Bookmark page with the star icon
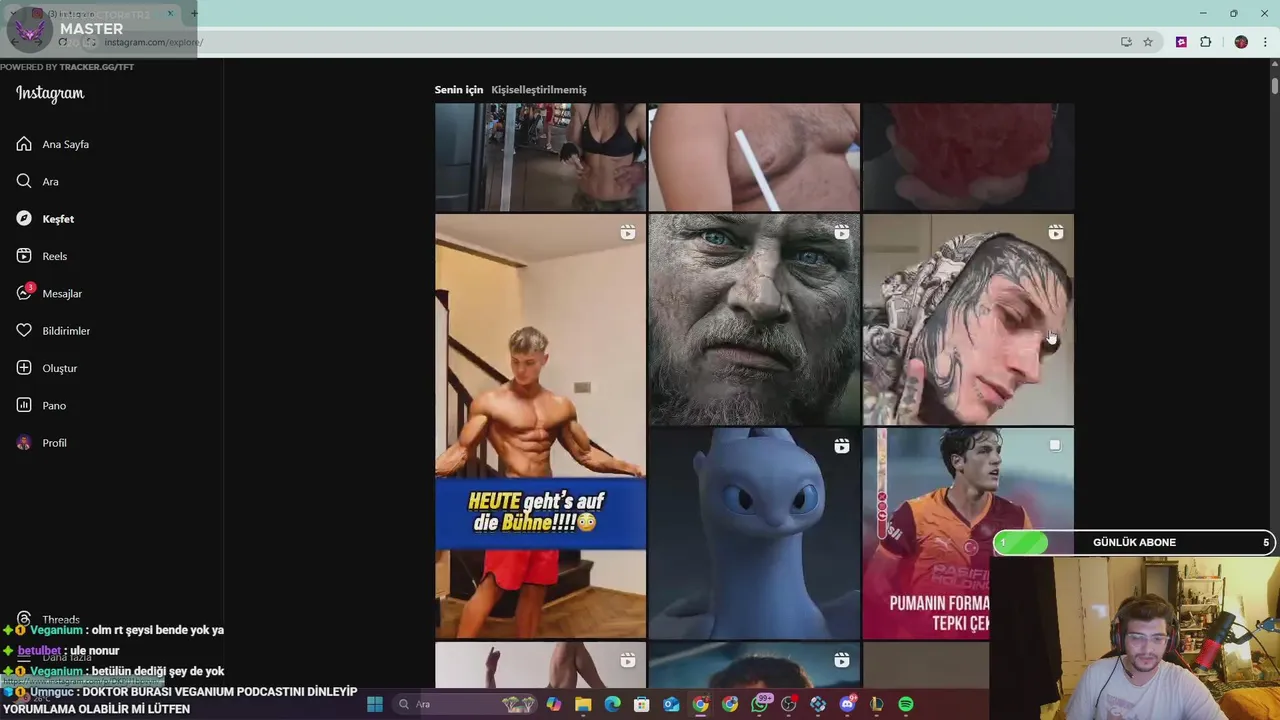The width and height of the screenshot is (1280, 720). click(1148, 42)
